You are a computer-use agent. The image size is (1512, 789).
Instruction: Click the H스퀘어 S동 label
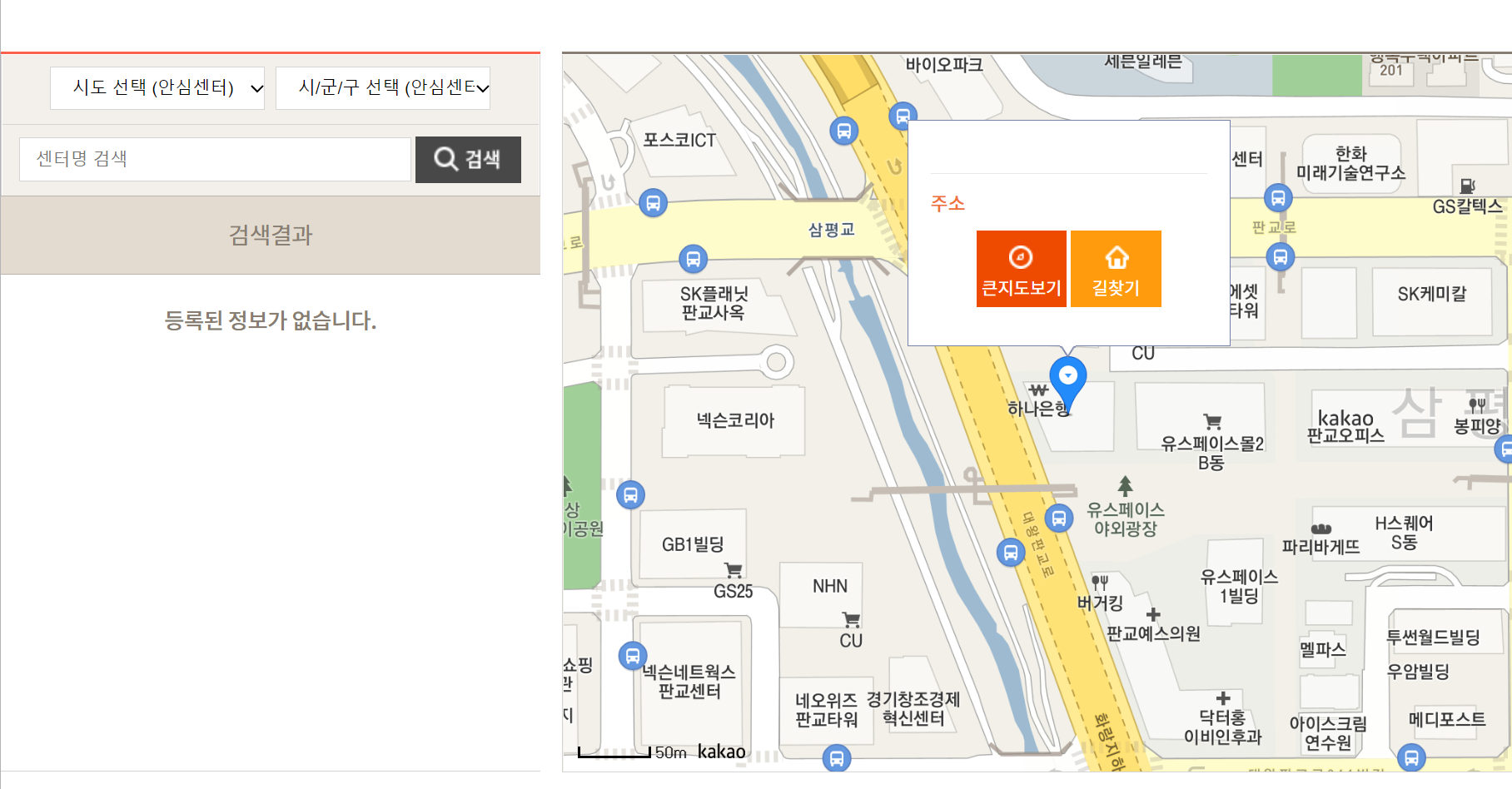click(x=1404, y=533)
